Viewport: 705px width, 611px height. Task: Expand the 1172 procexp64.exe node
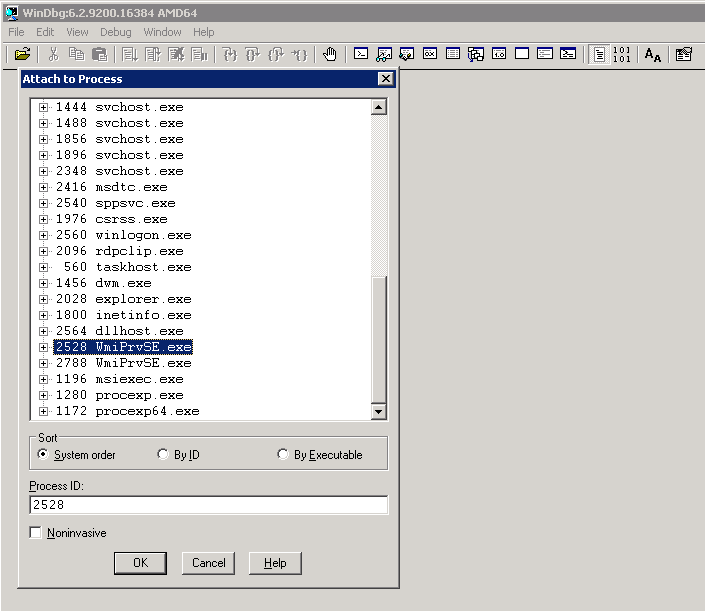tap(43, 411)
